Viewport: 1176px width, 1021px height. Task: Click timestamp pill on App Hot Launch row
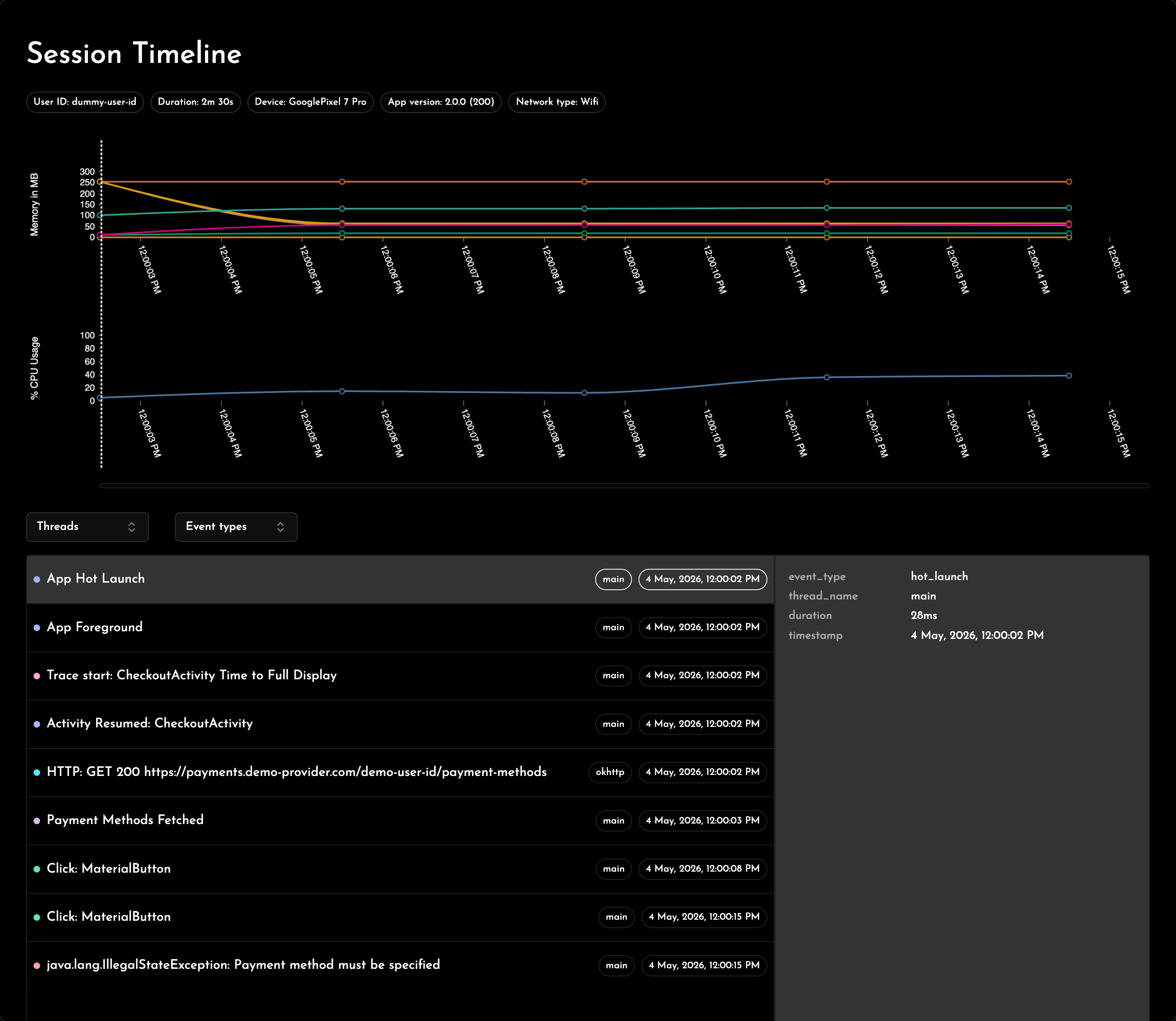(x=703, y=579)
